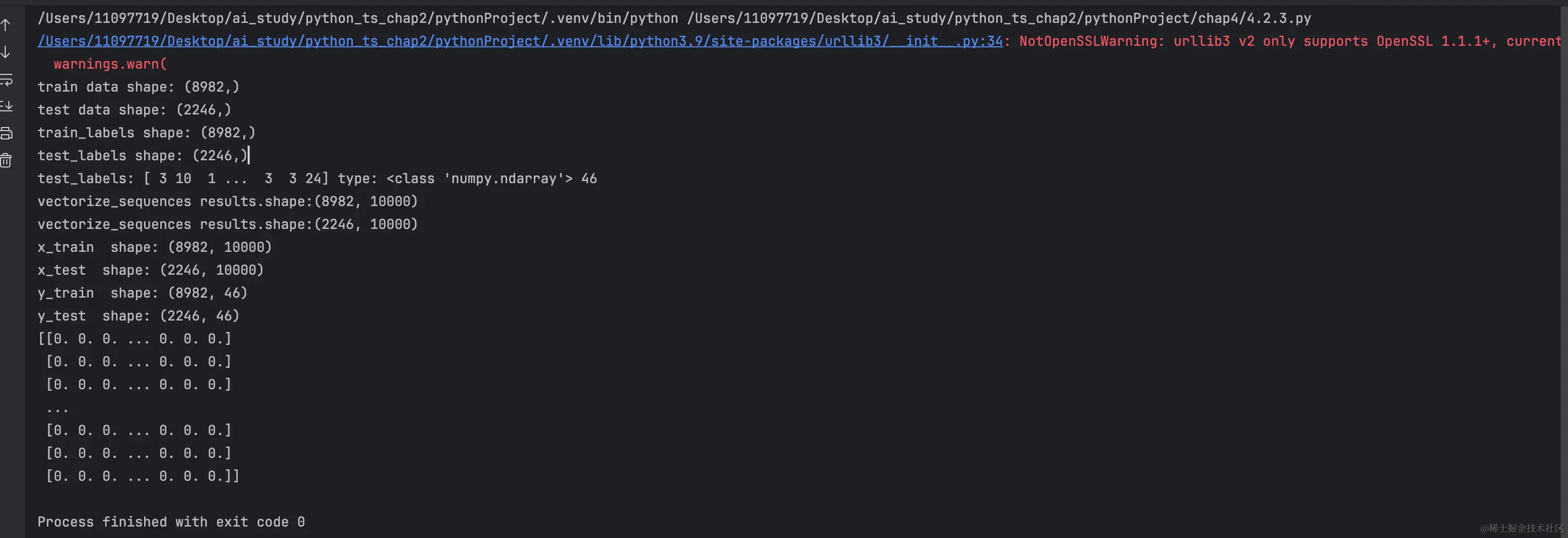The image size is (1568, 538).
Task: Click 'Process finished with exit code 0' text
Action: pos(171,521)
